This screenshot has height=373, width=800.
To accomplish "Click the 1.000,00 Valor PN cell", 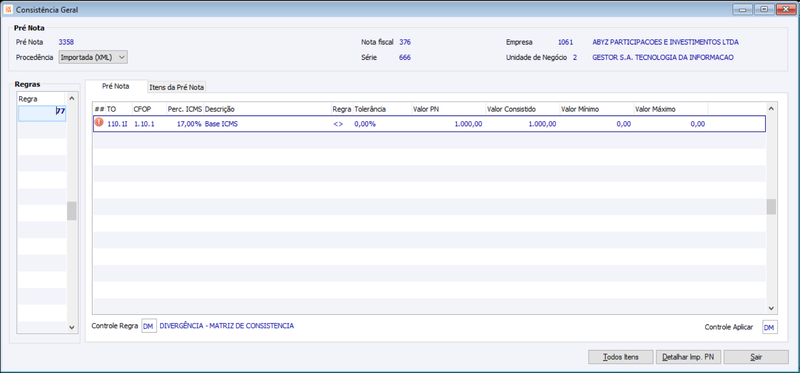I will 448,124.
